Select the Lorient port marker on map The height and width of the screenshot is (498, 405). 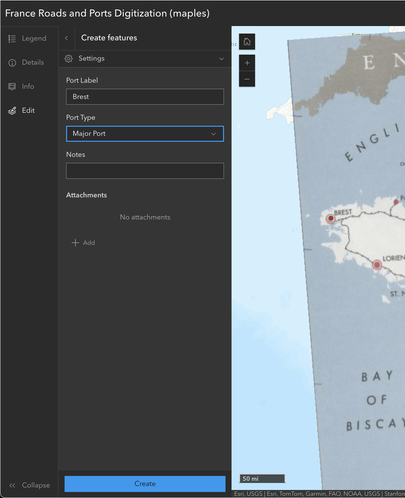click(377, 265)
